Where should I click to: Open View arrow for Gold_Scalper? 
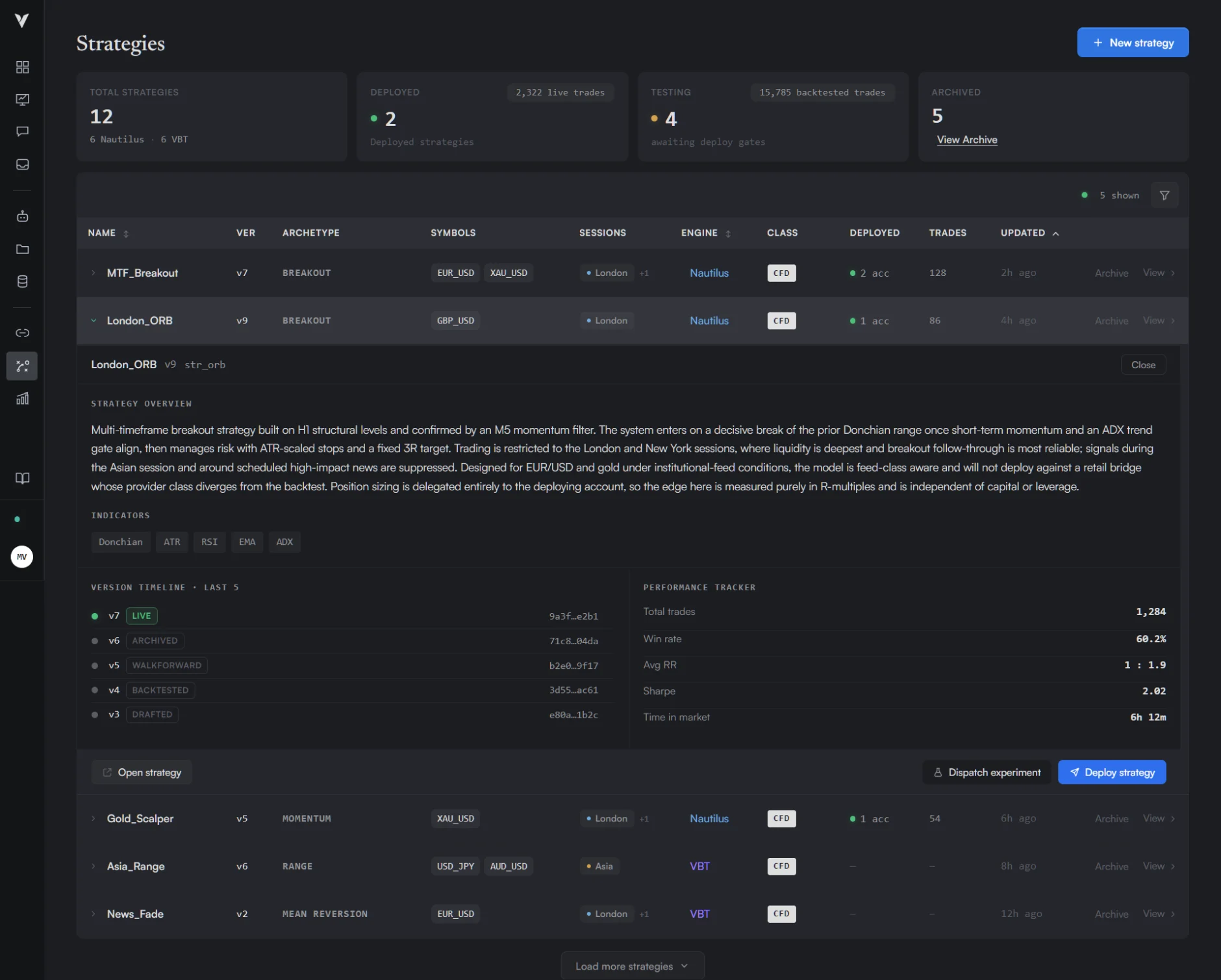1159,818
